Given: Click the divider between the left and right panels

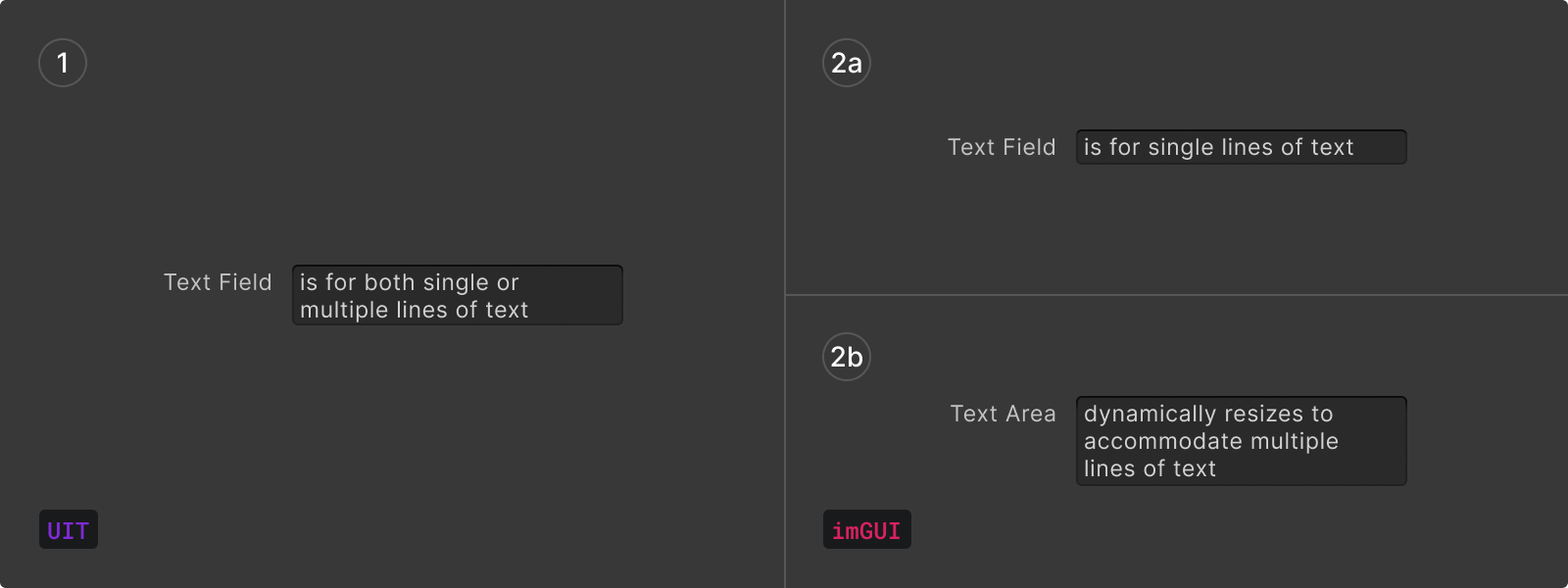Looking at the screenshot, I should pyautogui.click(x=785, y=294).
